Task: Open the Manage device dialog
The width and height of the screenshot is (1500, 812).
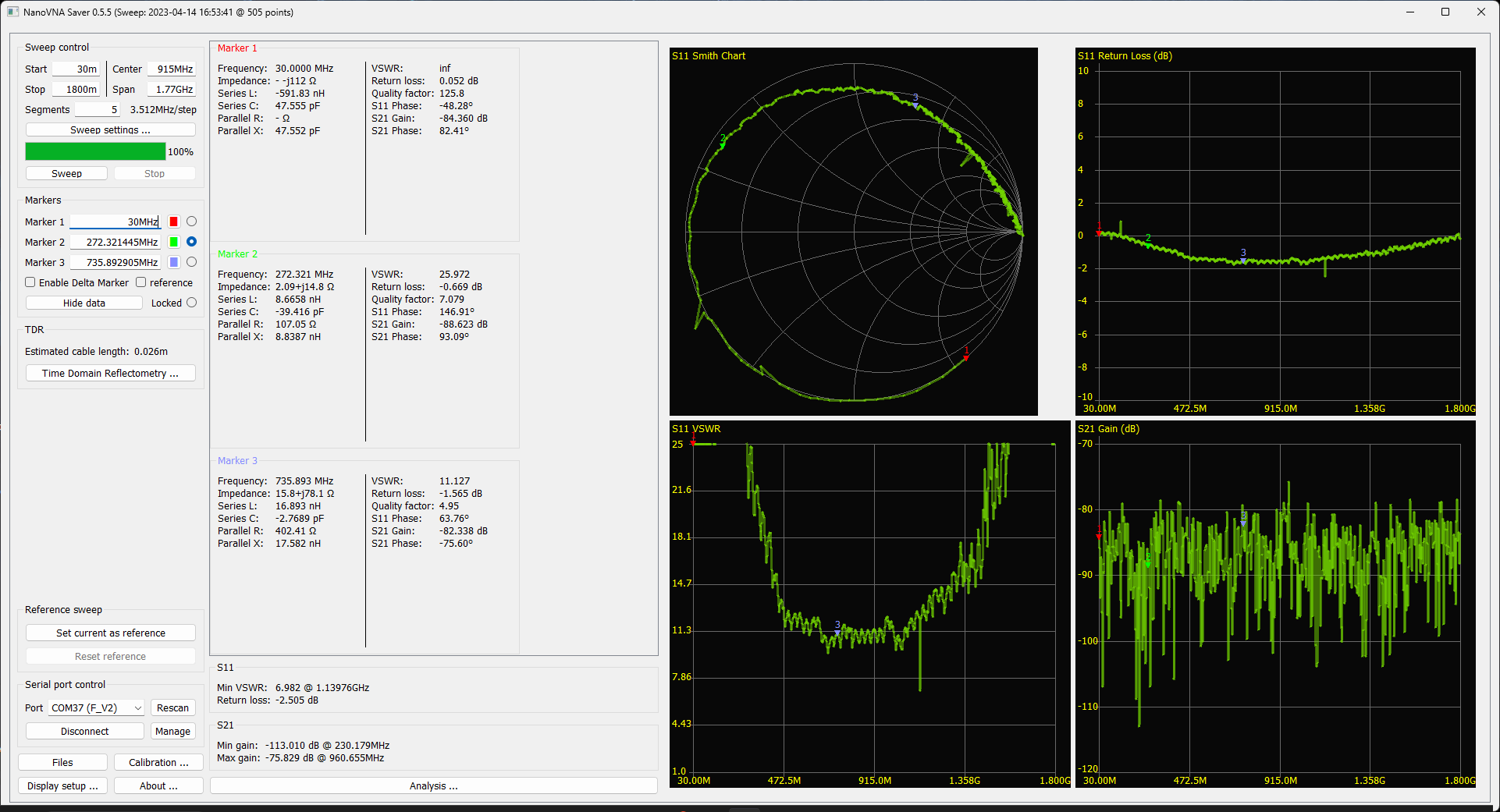Action: [x=172, y=731]
